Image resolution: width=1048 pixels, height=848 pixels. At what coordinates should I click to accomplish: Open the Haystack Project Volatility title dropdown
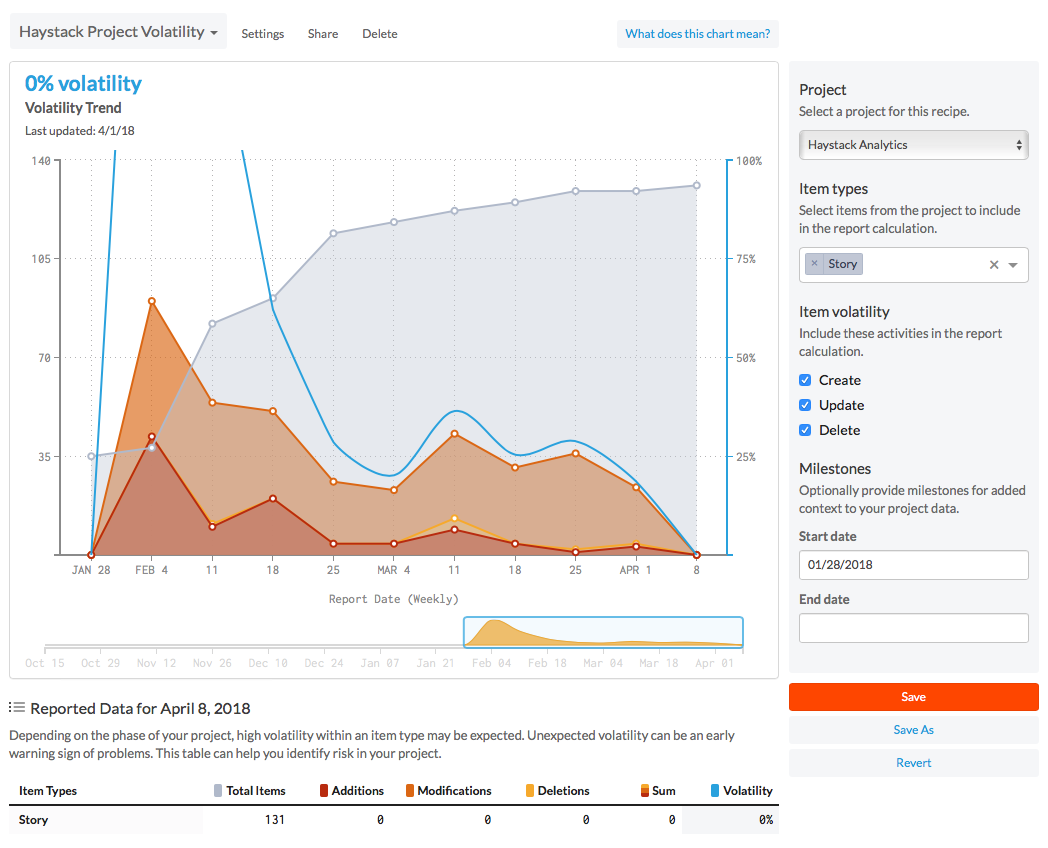pos(118,32)
